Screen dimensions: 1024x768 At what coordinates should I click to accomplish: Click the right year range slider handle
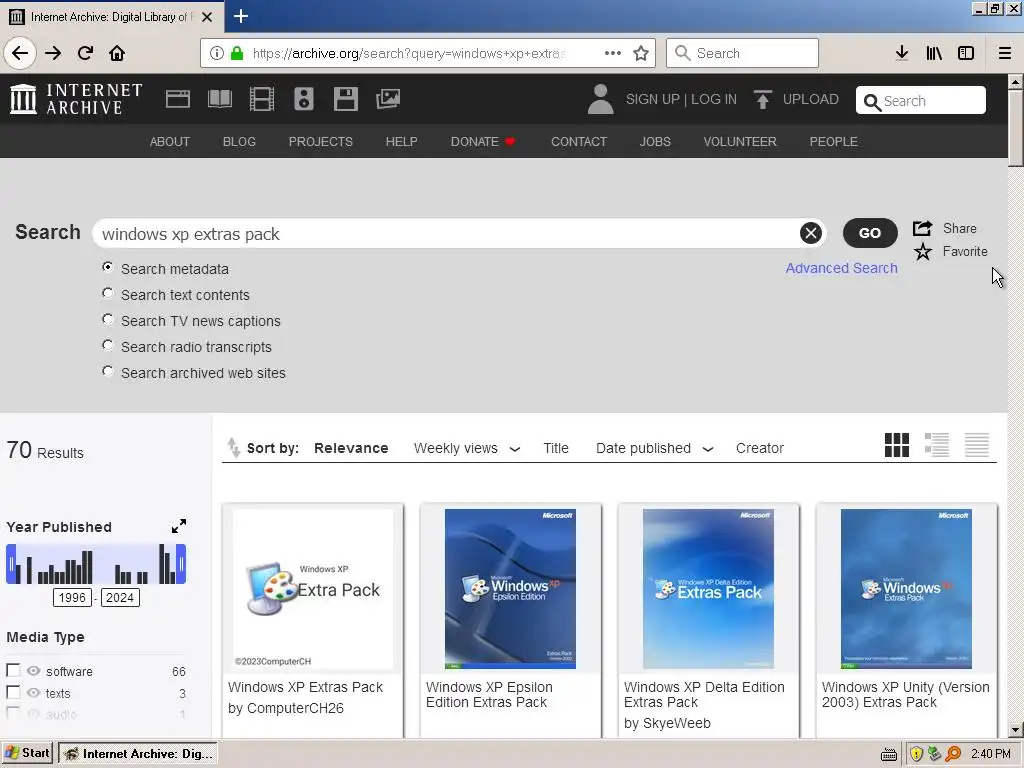tap(181, 564)
